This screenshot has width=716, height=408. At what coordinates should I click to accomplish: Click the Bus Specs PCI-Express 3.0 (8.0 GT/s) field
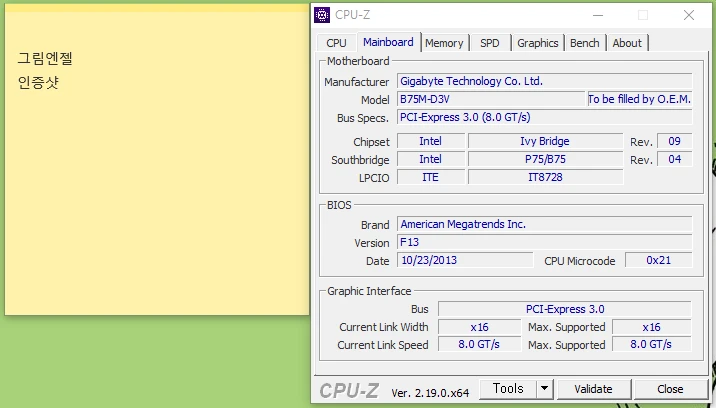coord(545,117)
